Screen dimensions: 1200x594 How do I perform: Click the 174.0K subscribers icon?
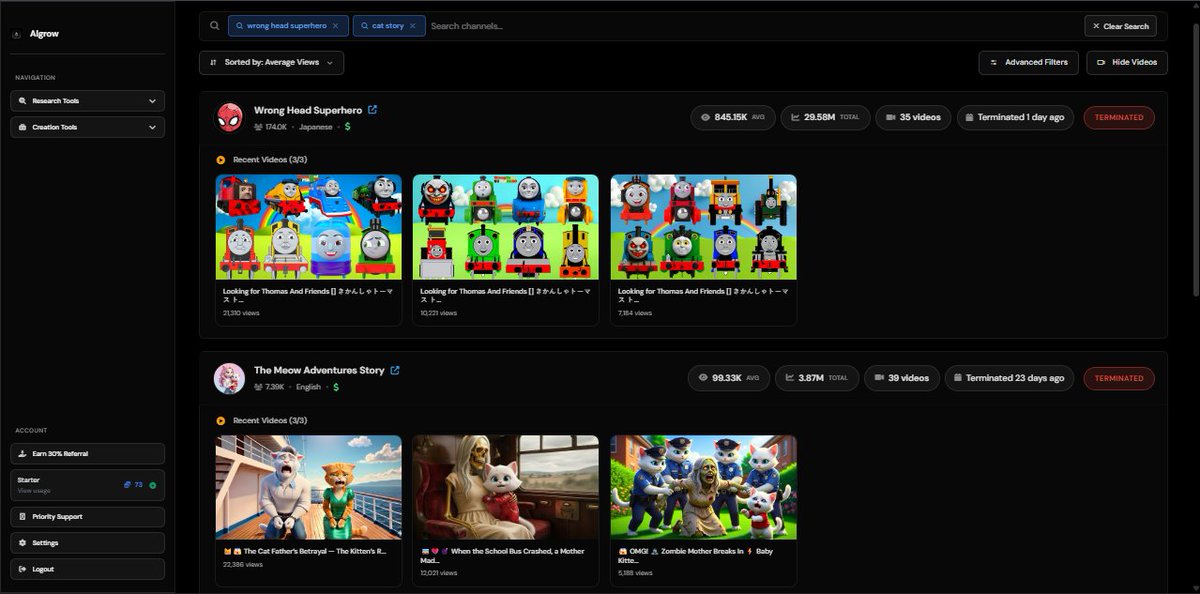(x=258, y=127)
